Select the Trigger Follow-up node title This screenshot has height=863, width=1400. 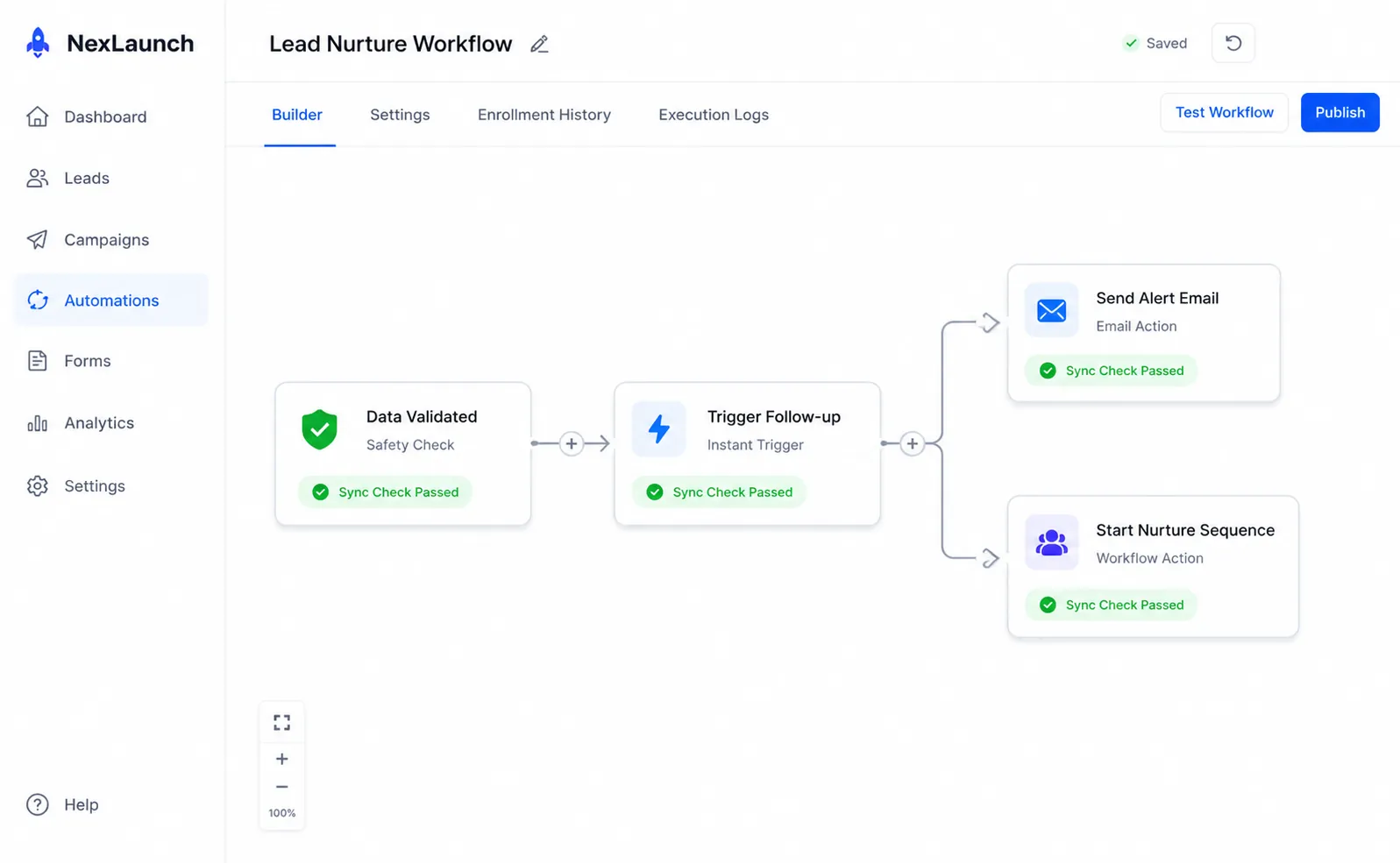pyautogui.click(x=774, y=417)
